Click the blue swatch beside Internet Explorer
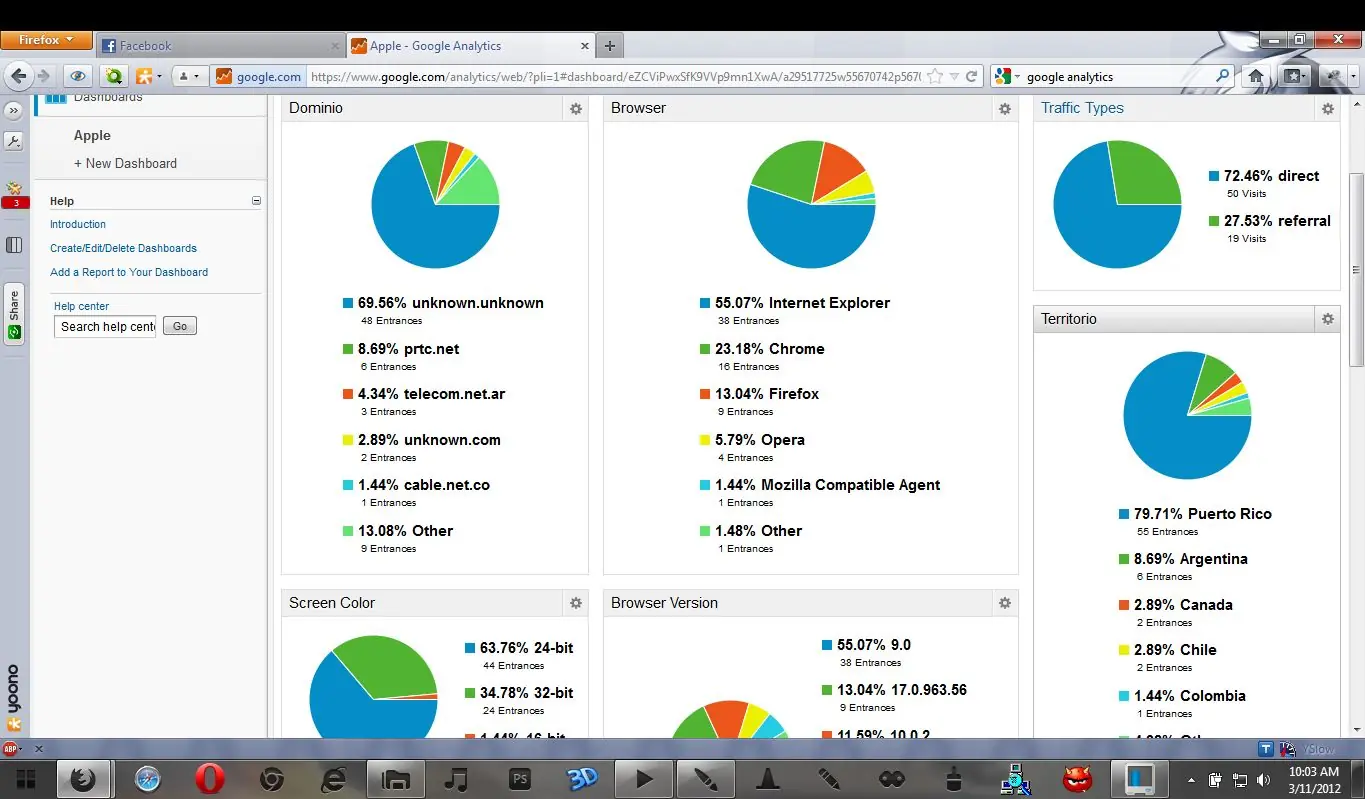Image resolution: width=1365 pixels, height=799 pixels. [x=706, y=303]
